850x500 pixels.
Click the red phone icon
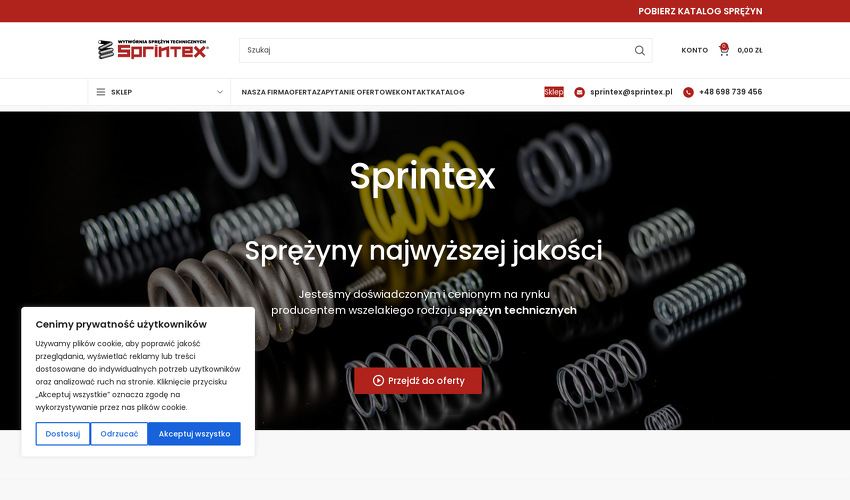pos(688,92)
